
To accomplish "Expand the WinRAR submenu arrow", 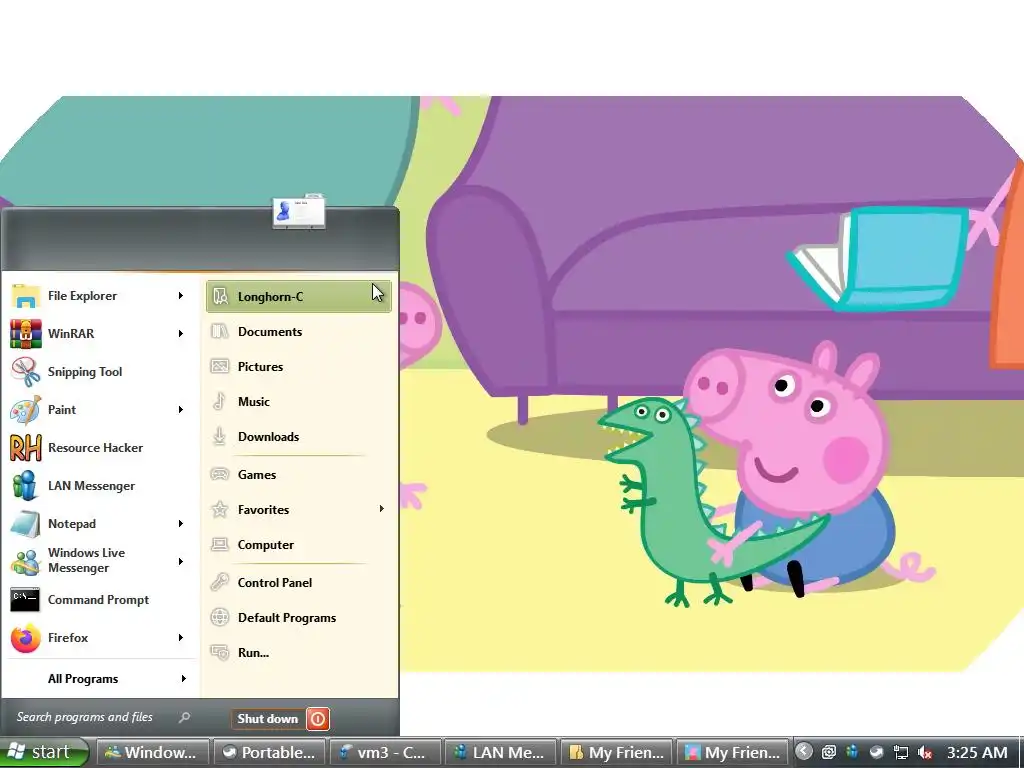I will pyautogui.click(x=181, y=334).
